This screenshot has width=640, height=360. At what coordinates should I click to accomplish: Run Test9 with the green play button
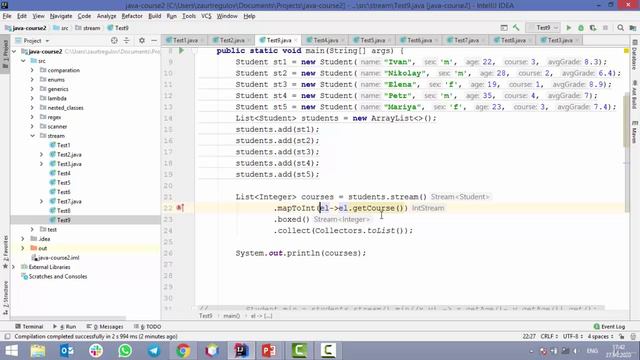point(569,28)
